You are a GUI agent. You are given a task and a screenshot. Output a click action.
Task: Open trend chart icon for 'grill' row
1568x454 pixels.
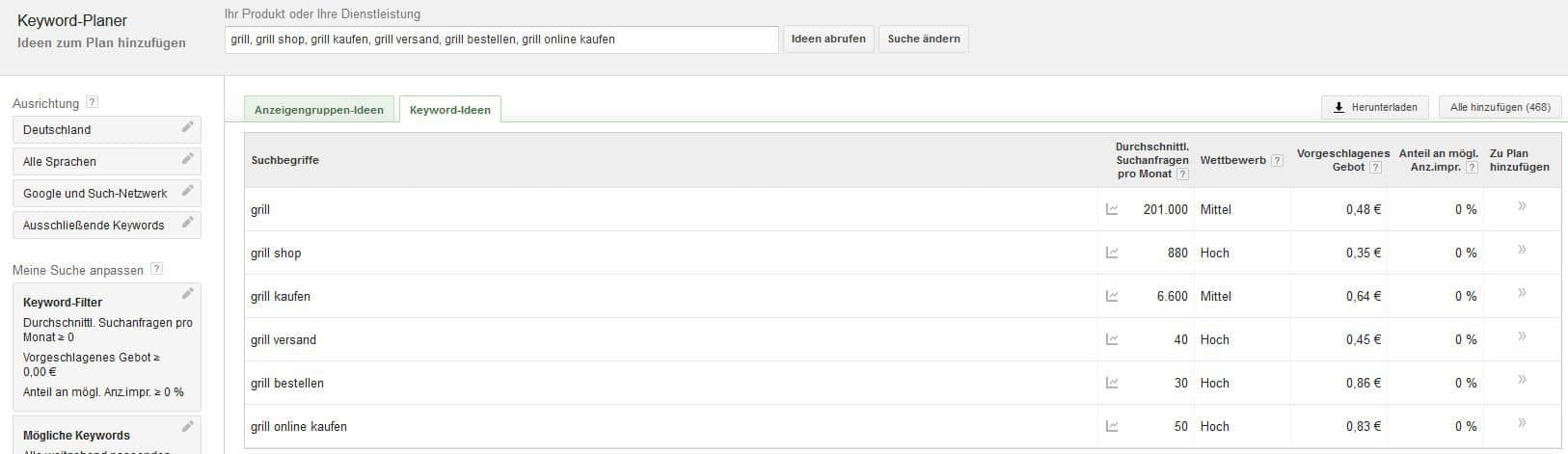(x=1112, y=209)
